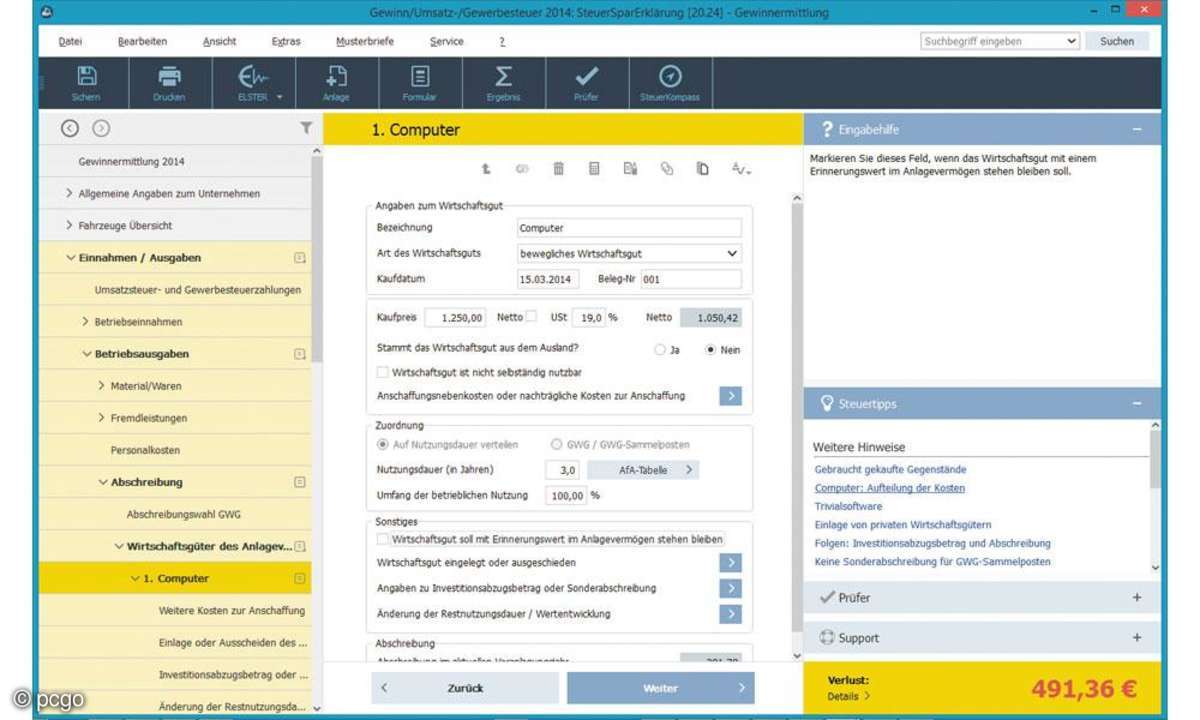Image resolution: width=1200 pixels, height=720 pixels.
Task: Open link Computer: Aufteilung der Kosten
Action: click(x=890, y=488)
